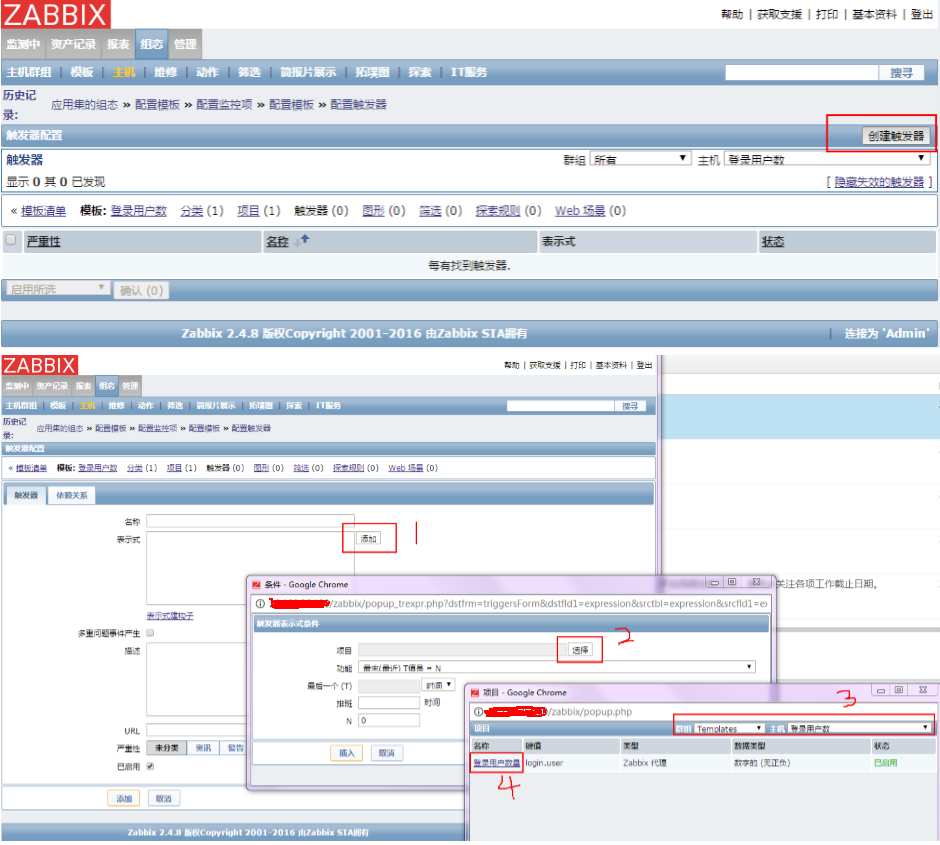Viewport: 940px width, 845px height.
Task: Focus the 描述 textarea in trigger form
Action: pos(196,680)
